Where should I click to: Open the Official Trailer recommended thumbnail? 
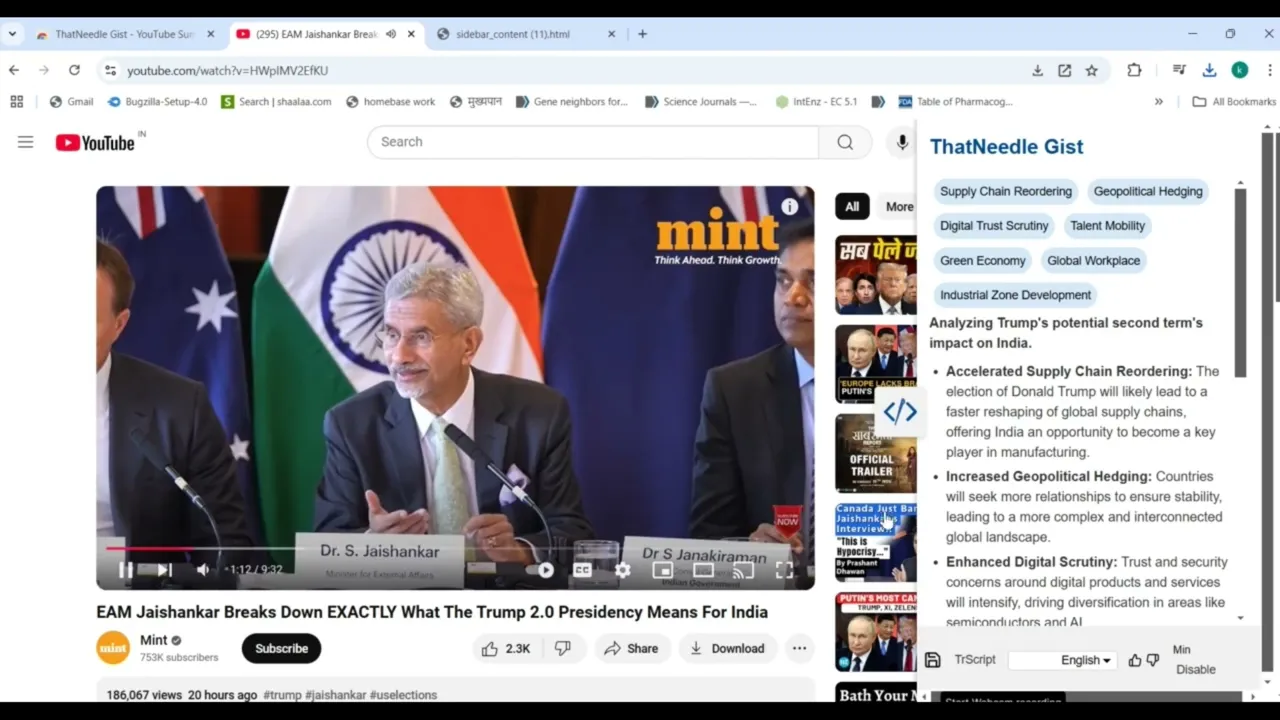876,453
